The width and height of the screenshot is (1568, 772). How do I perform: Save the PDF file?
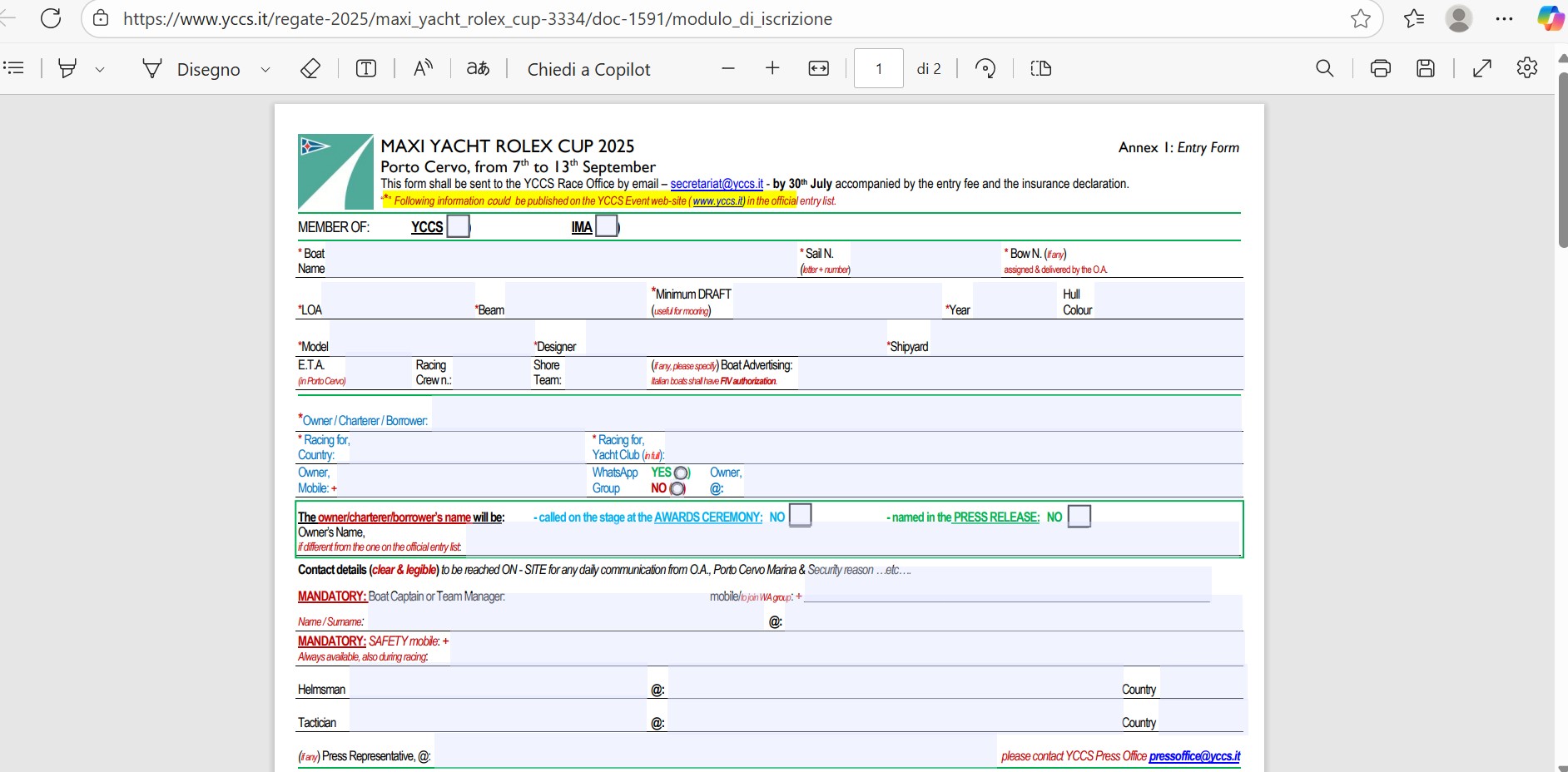tap(1426, 69)
